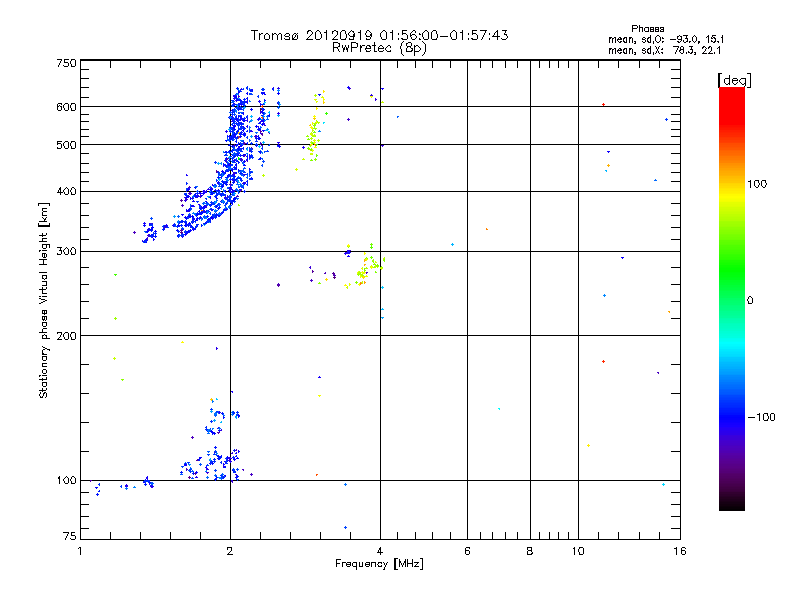Click y-axis tick label '400'
Screen dimensions: 800x600
(66, 192)
